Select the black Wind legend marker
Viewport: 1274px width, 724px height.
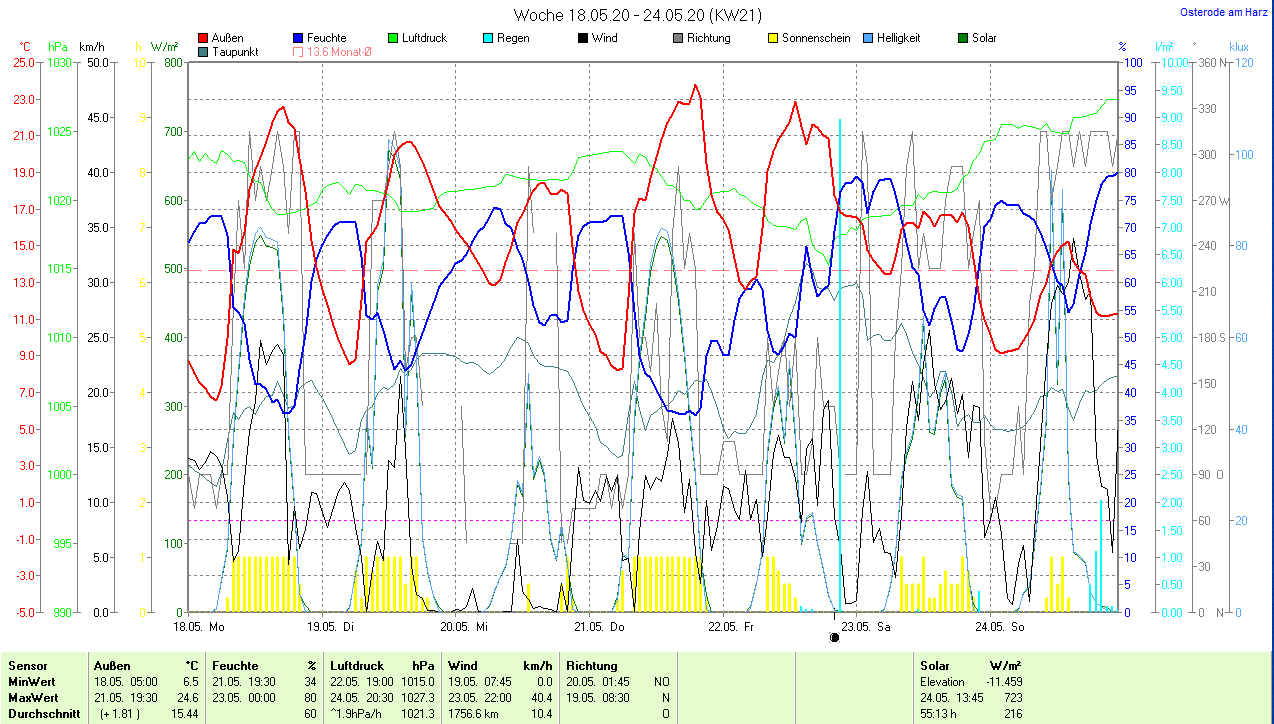[582, 38]
